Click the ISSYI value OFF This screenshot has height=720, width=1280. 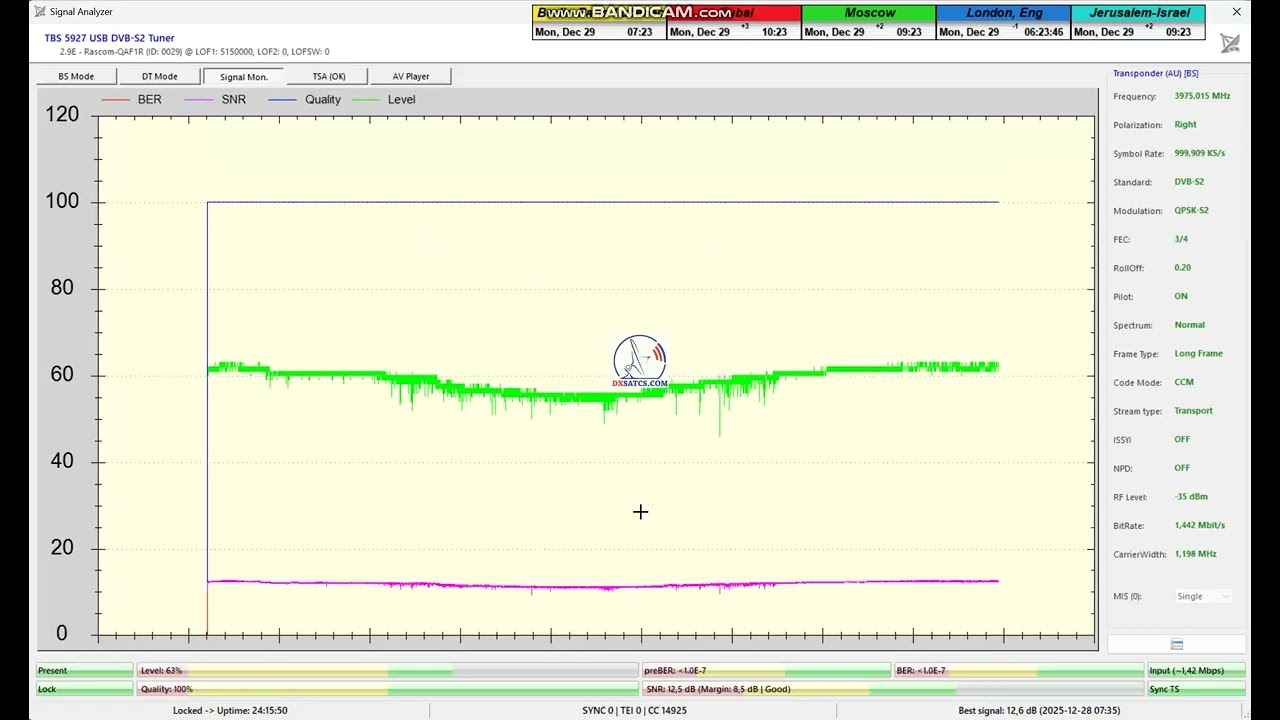tap(1182, 439)
